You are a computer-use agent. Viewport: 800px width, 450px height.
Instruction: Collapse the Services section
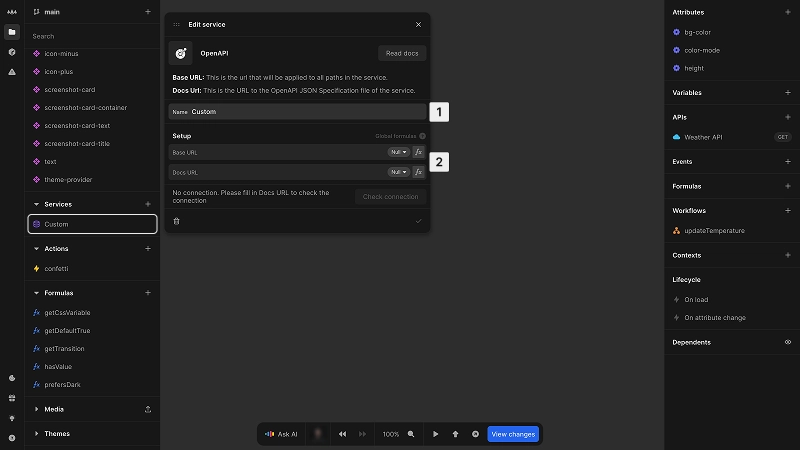[36, 204]
